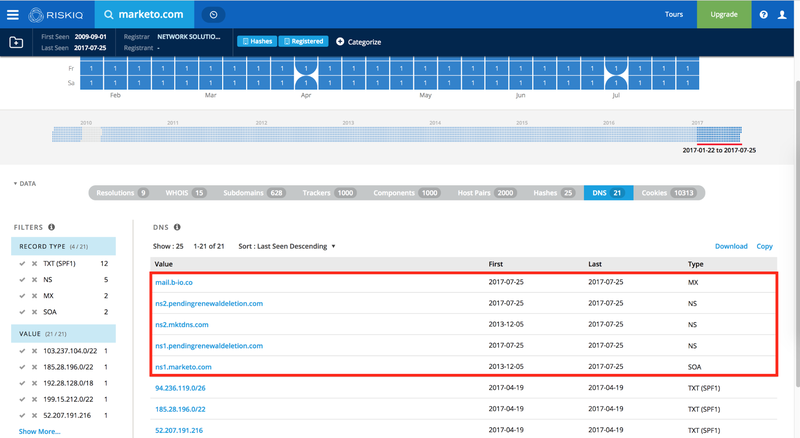Open ns2.mktdns.com record

point(182,325)
